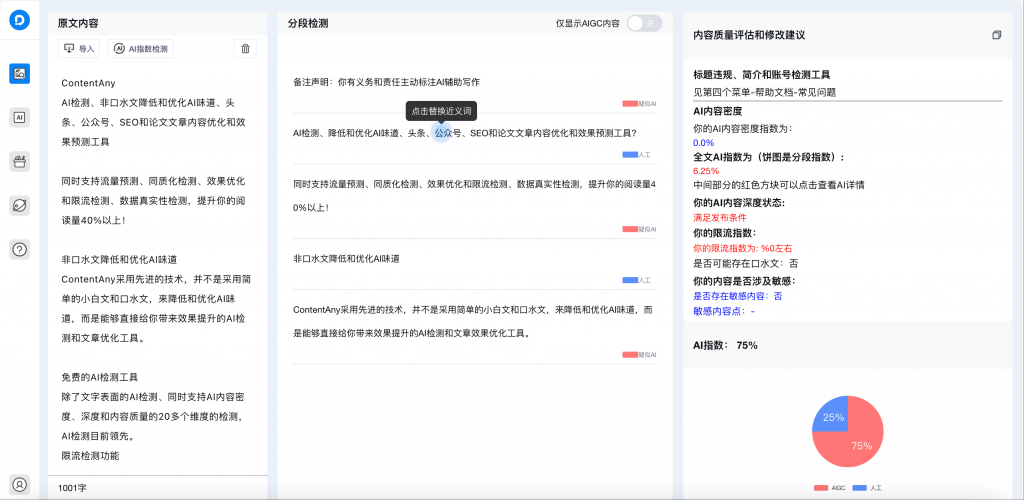Click the 1001字 word count
The width and height of the screenshot is (1024, 500).
pyautogui.click(x=70, y=488)
